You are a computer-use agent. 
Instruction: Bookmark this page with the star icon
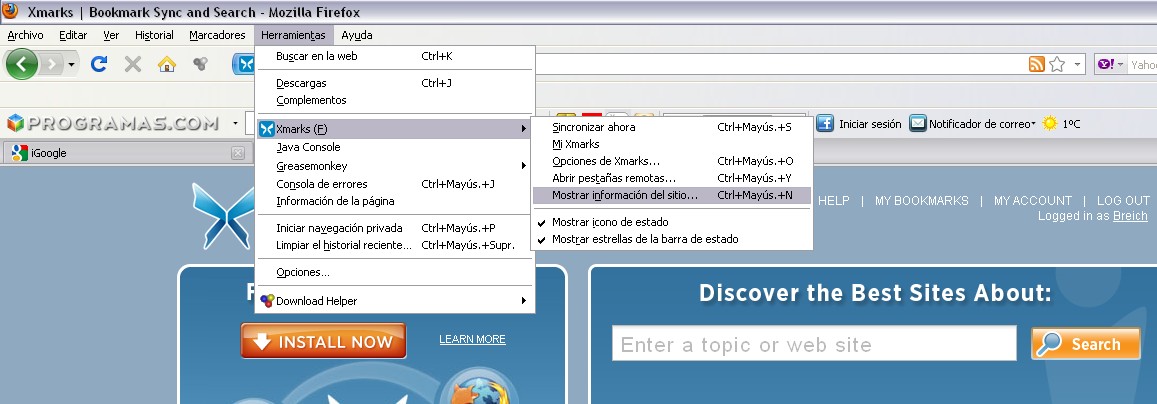[1057, 64]
